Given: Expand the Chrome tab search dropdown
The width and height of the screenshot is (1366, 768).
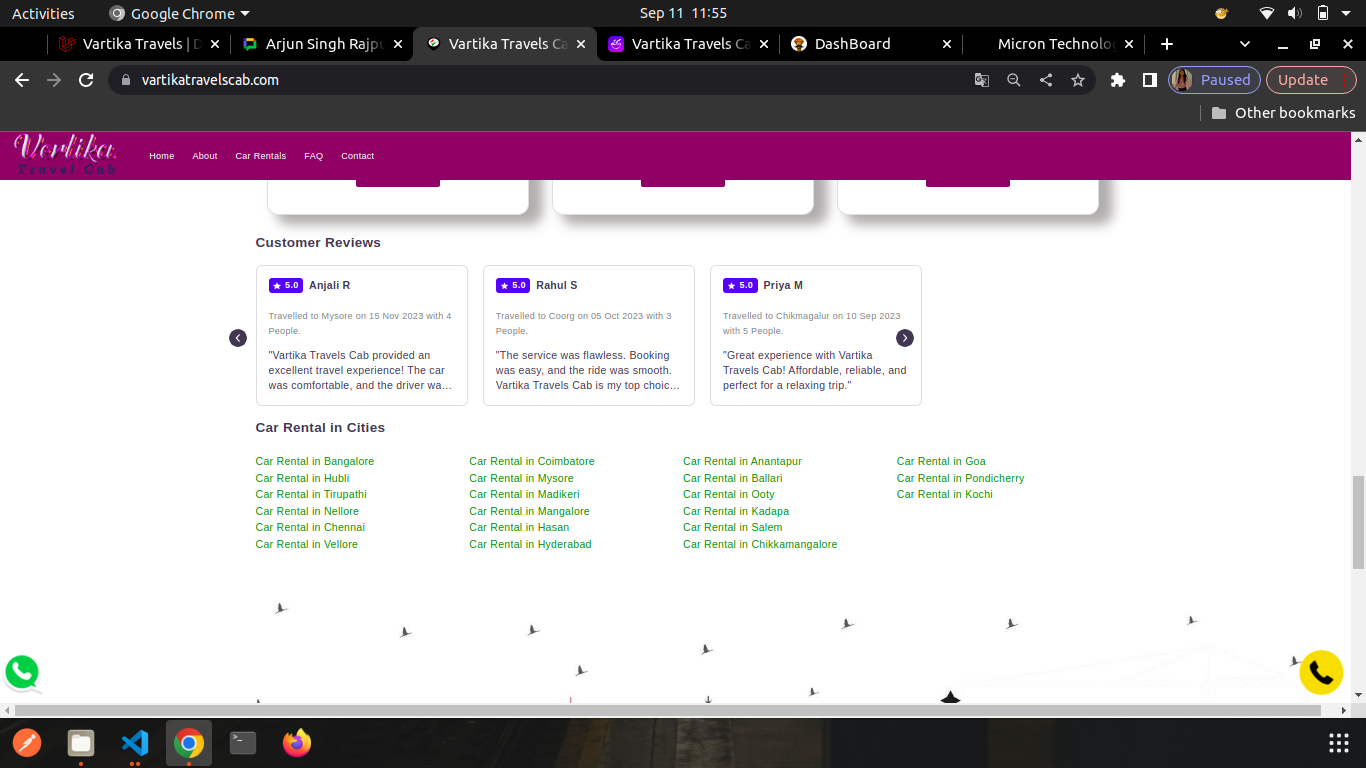Looking at the screenshot, I should 1245,44.
